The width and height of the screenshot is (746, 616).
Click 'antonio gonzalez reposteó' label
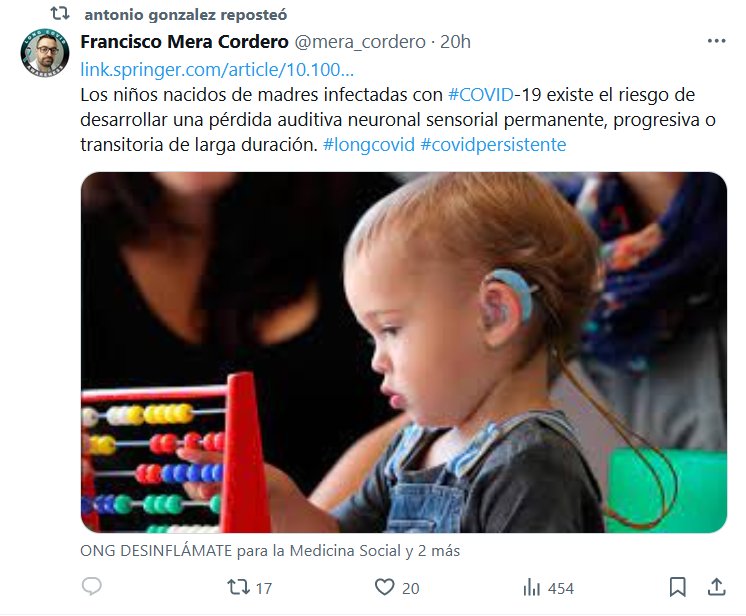tap(186, 15)
